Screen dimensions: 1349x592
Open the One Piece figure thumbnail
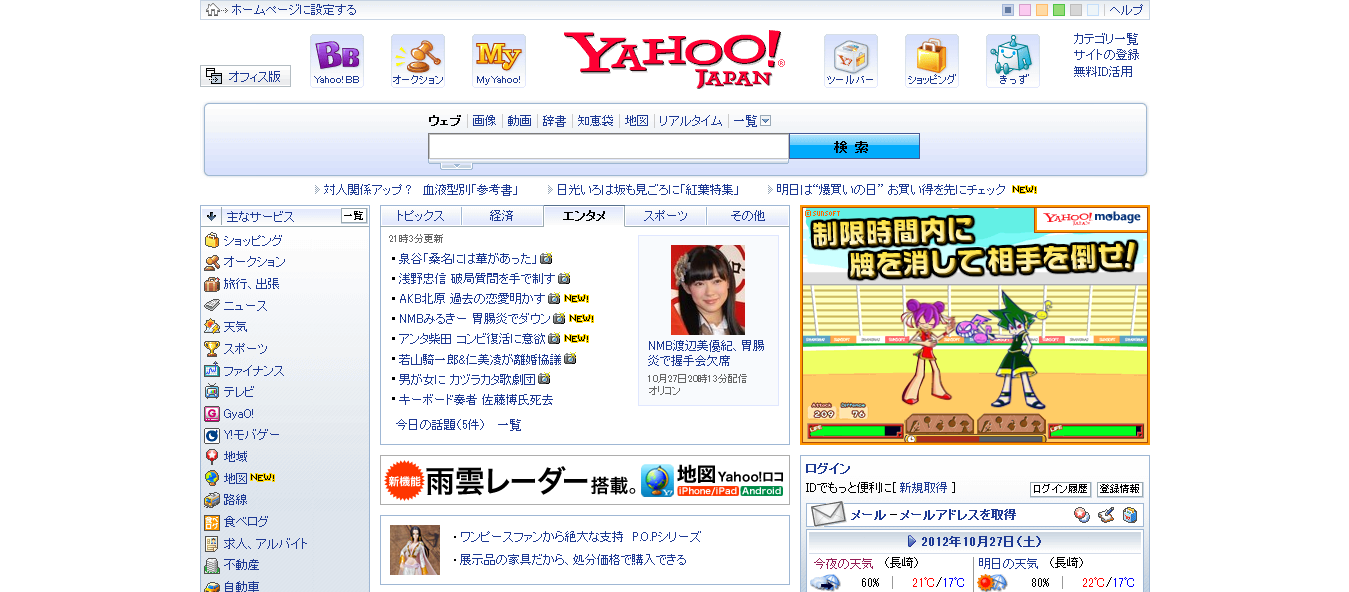click(x=415, y=550)
